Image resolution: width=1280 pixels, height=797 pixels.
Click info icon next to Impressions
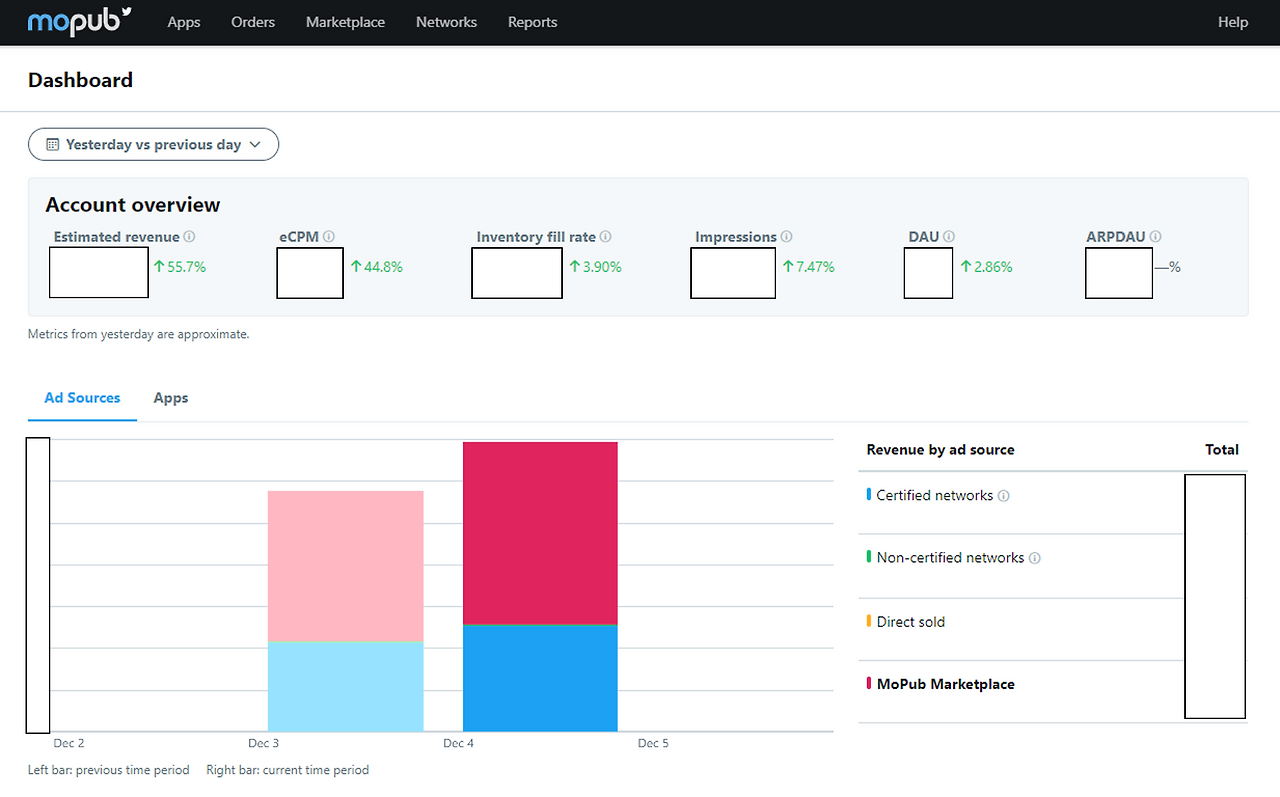coord(787,237)
